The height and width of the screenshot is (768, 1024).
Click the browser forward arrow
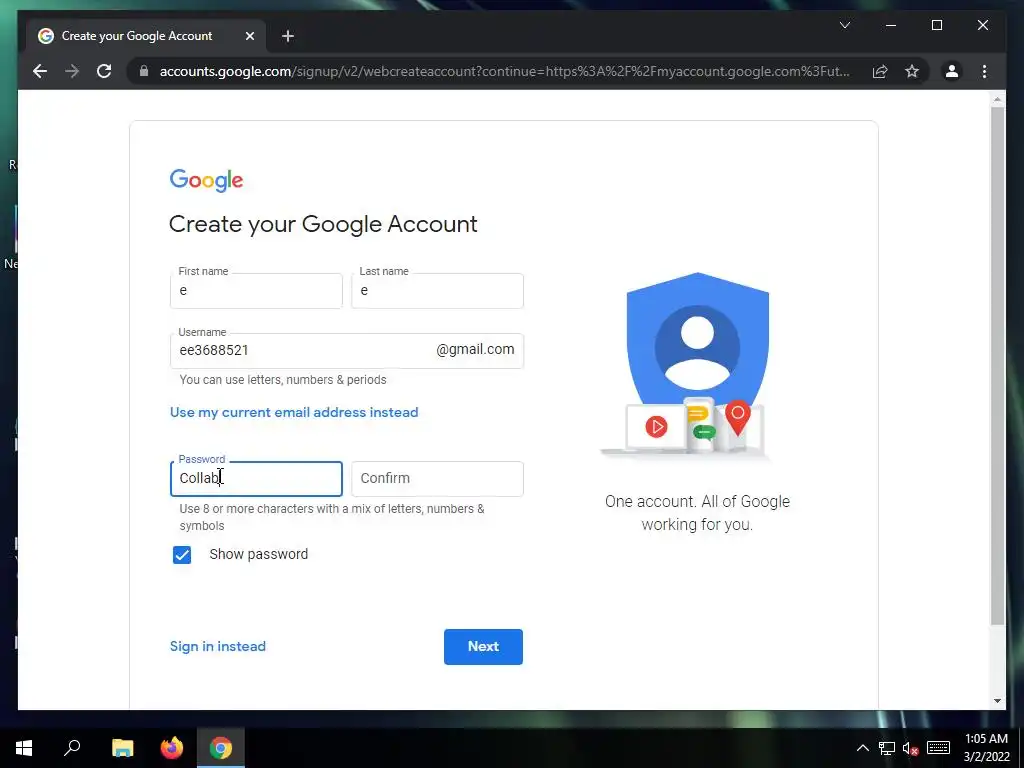click(72, 71)
